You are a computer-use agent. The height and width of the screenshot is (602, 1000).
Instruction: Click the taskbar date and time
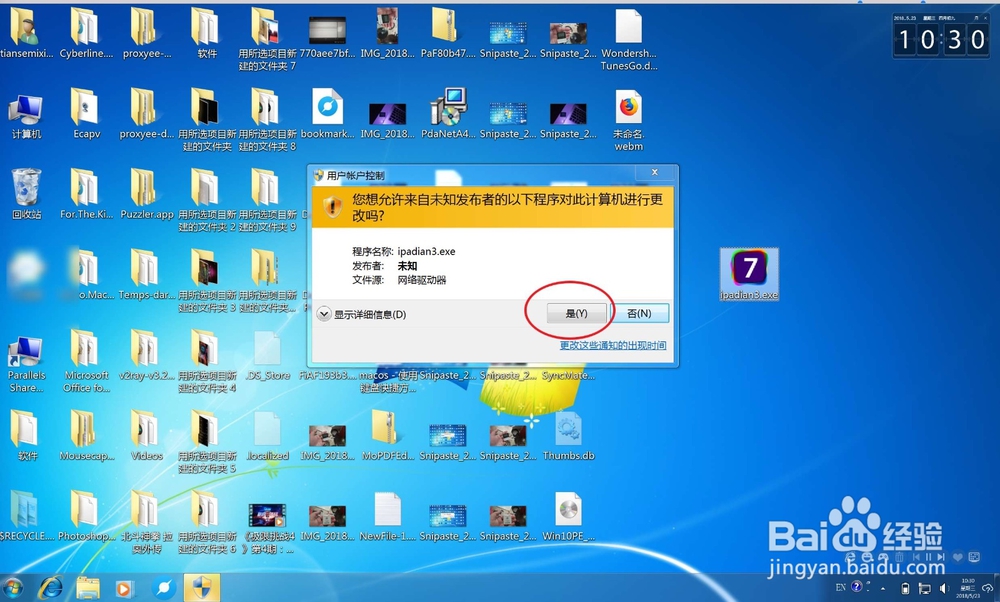(968, 588)
